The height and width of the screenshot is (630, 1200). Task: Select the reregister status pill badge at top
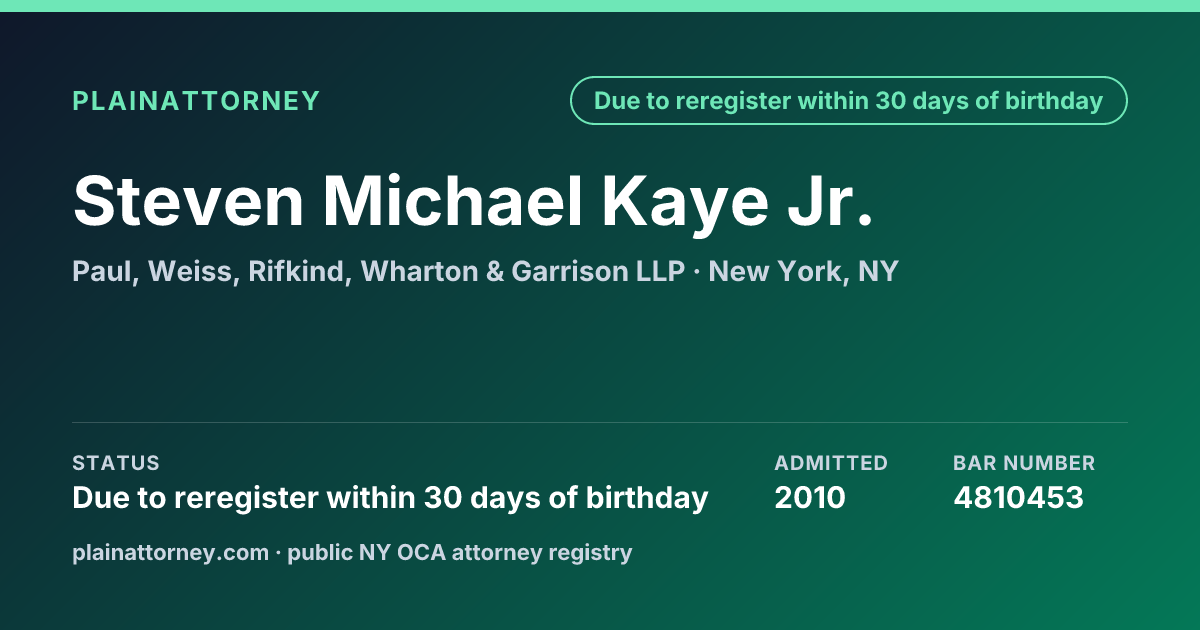pos(849,101)
